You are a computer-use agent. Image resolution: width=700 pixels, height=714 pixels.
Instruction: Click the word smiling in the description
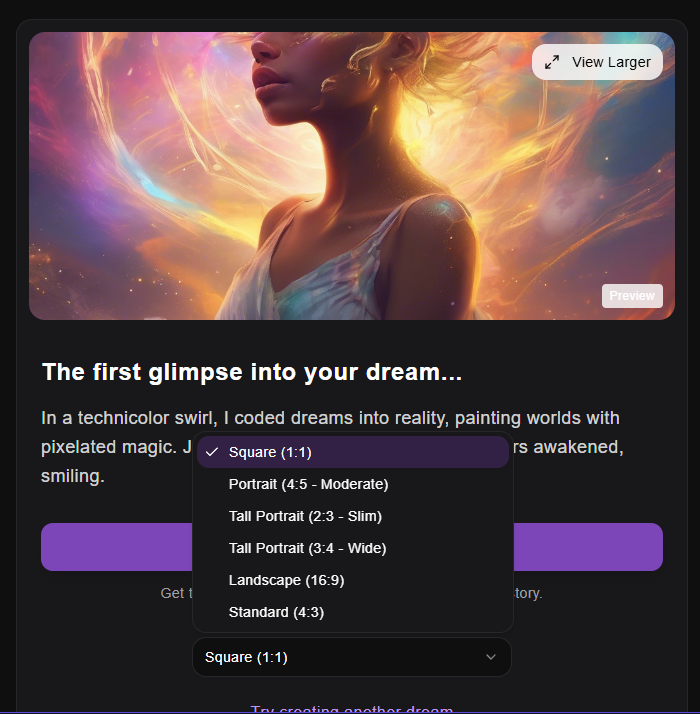[73, 476]
